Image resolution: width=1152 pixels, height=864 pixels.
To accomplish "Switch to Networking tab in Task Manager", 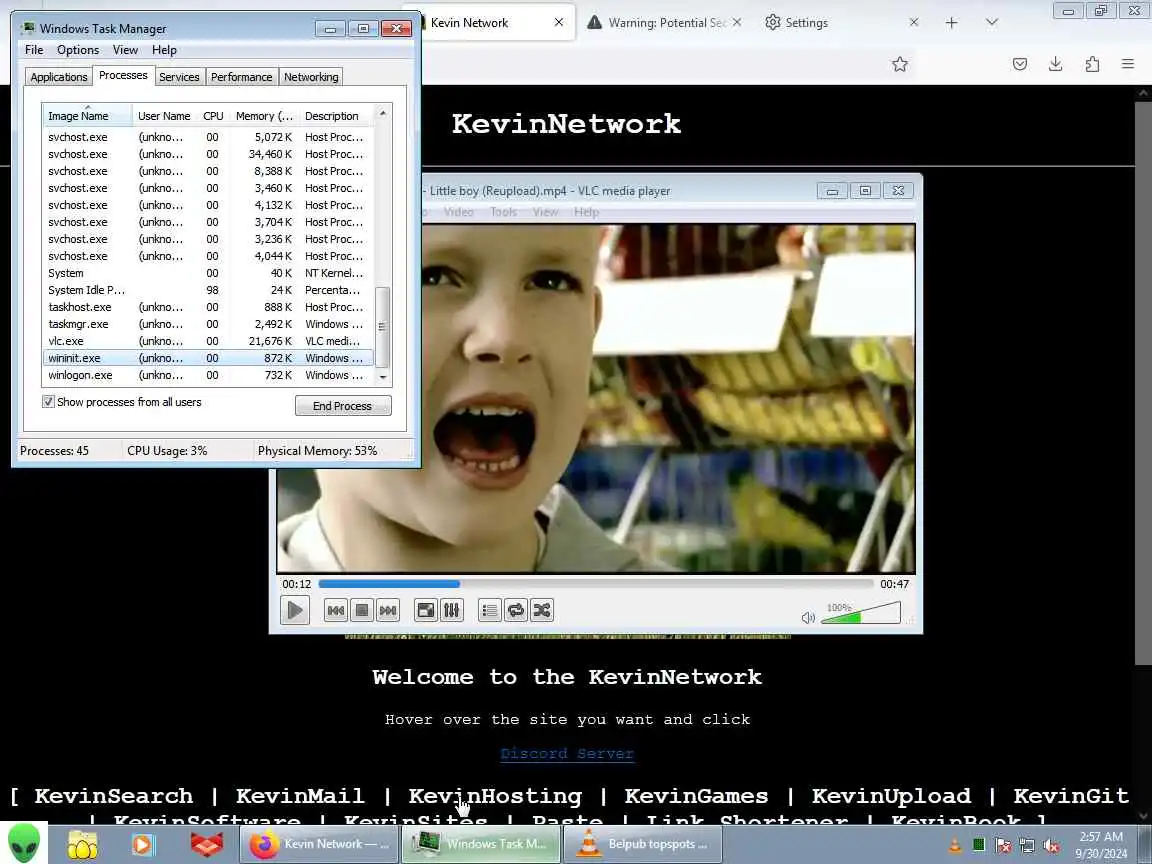I will (x=311, y=77).
